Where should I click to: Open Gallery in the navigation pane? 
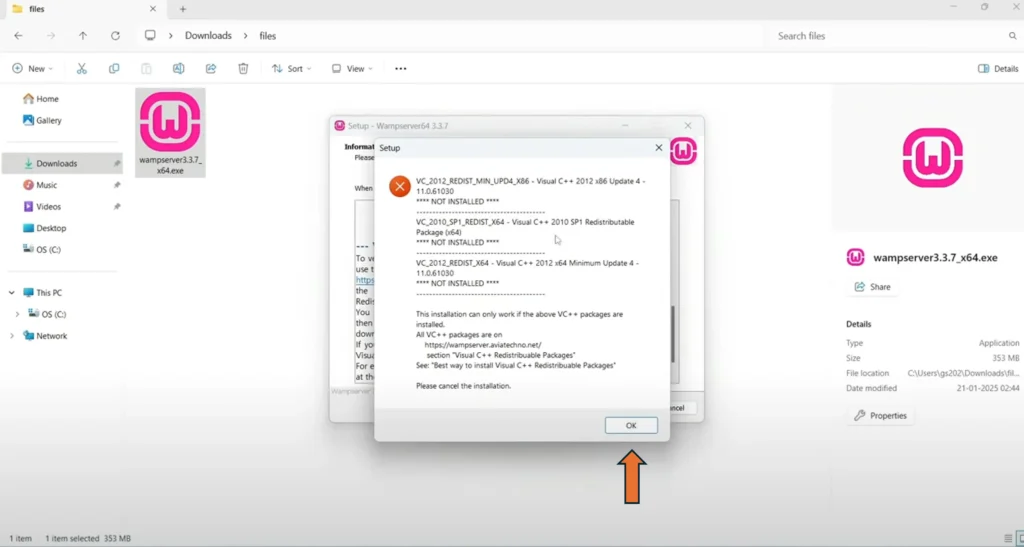click(x=48, y=120)
